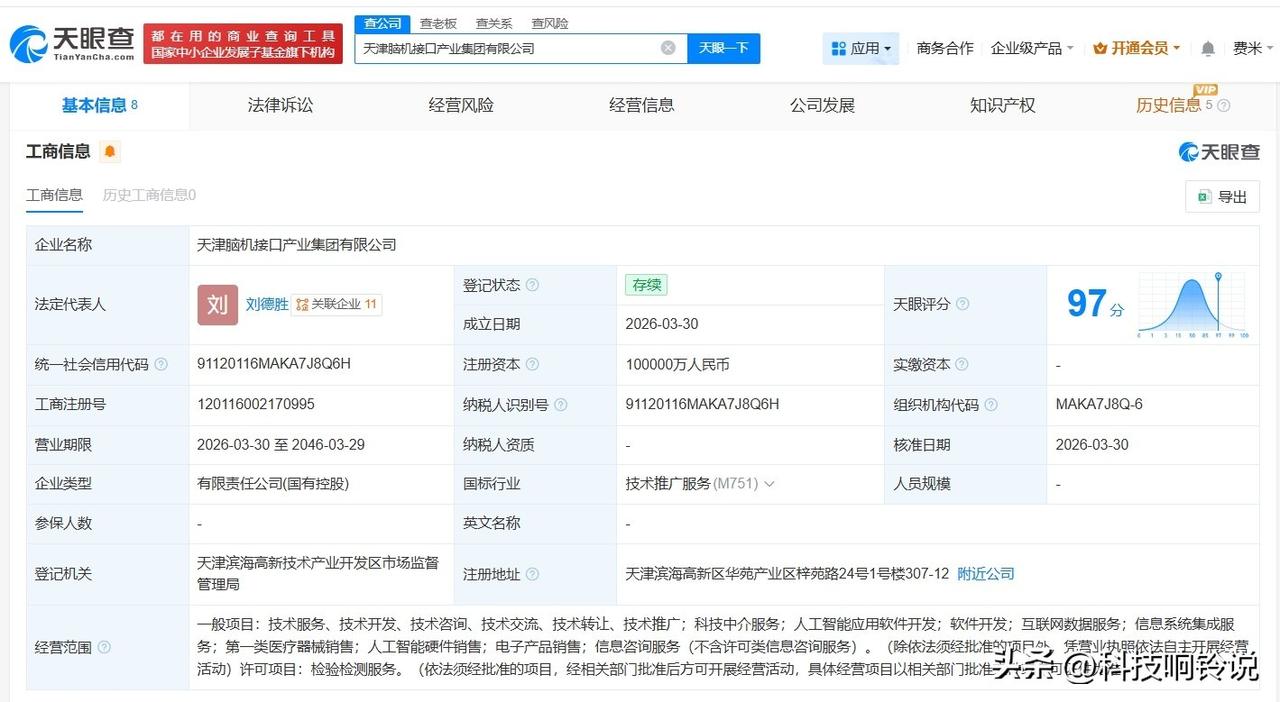Image resolution: width=1280 pixels, height=702 pixels.
Task: Click the bell icon next to 工商信息
Action: (x=110, y=151)
